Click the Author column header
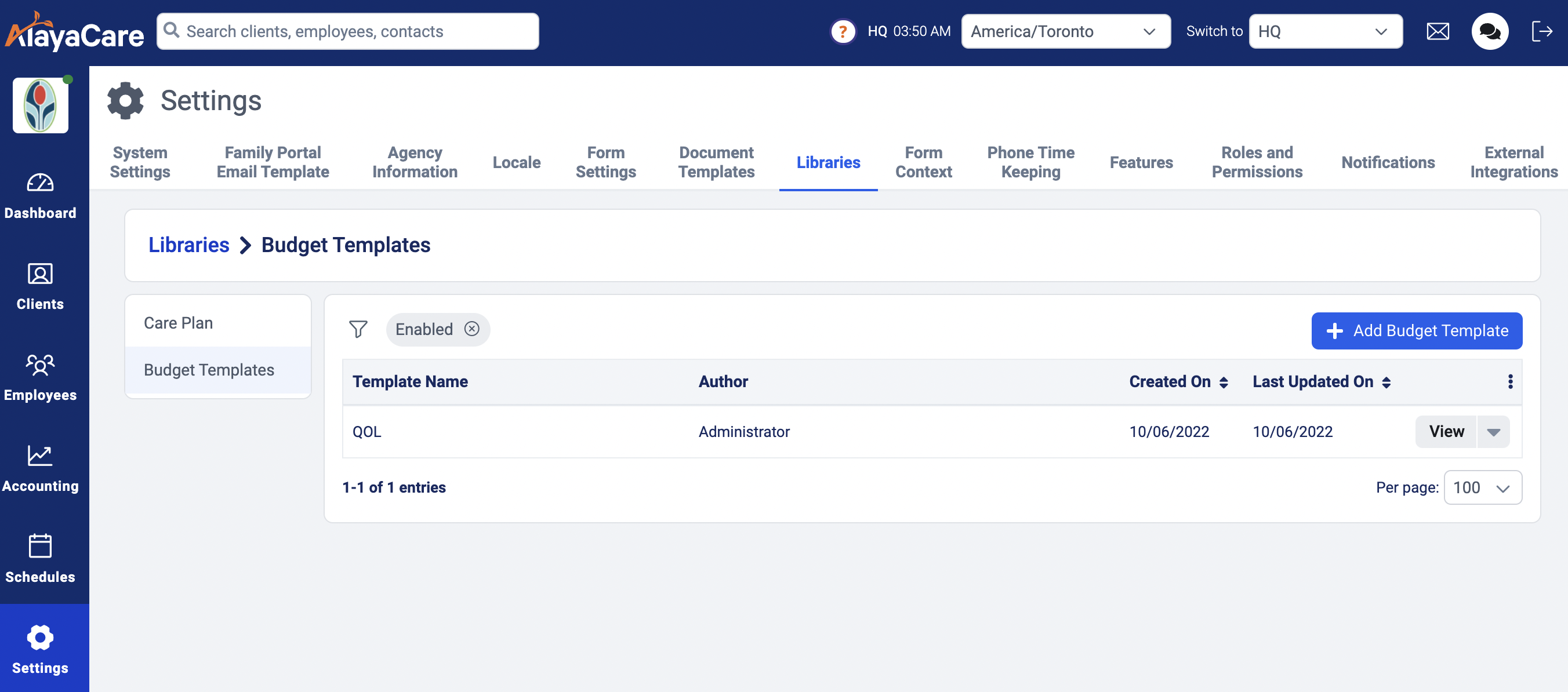Viewport: 1568px width, 692px height. pos(723,381)
